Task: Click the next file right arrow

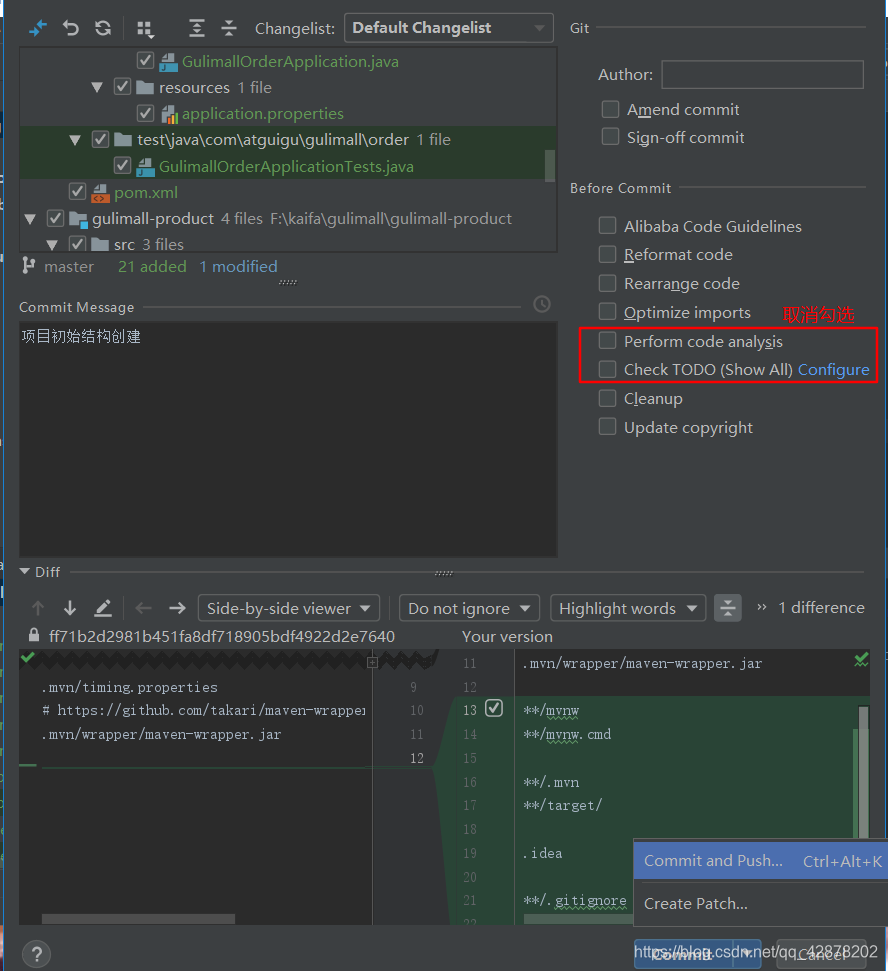Action: pos(177,608)
